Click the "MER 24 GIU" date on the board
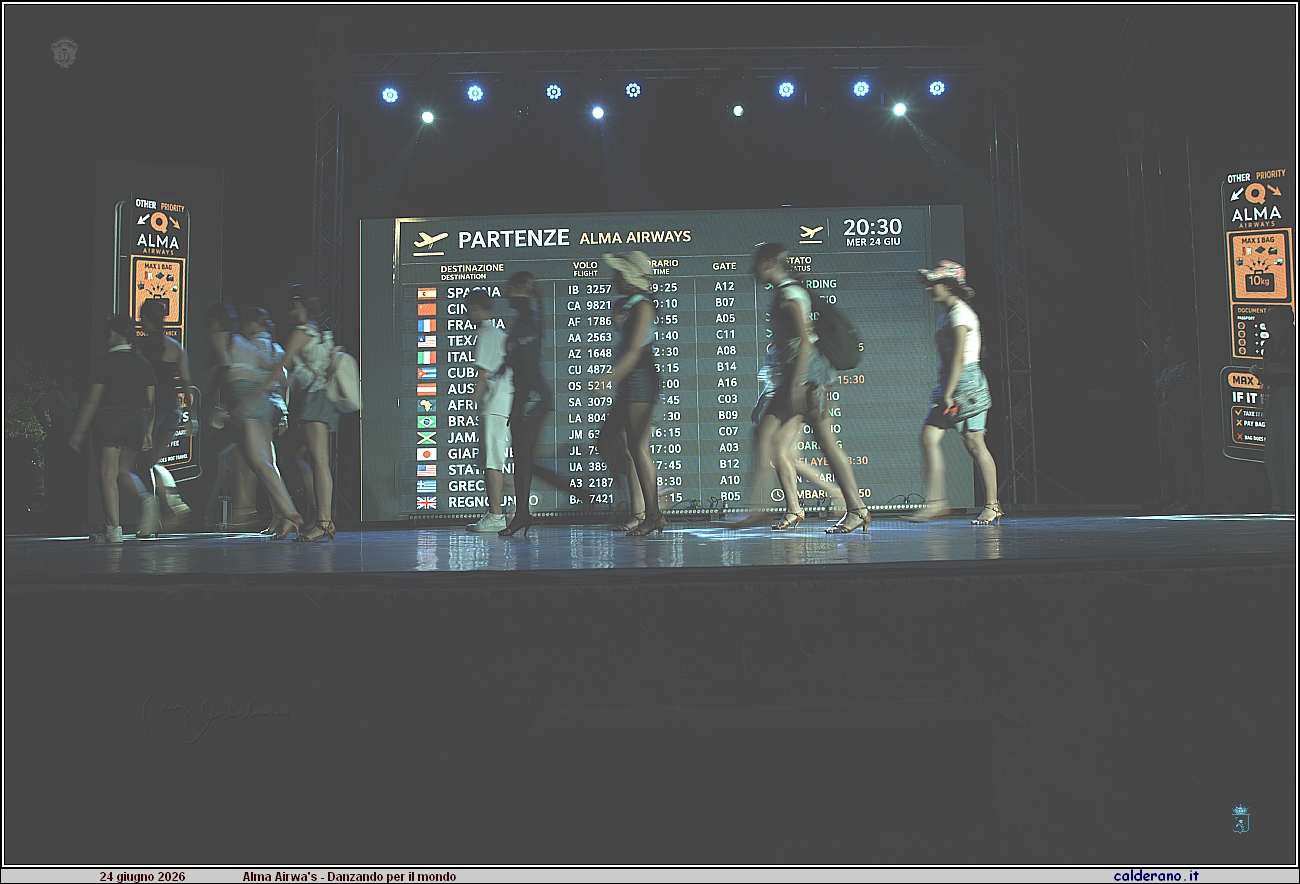Screen dimensions: 1300x884 (873, 243)
